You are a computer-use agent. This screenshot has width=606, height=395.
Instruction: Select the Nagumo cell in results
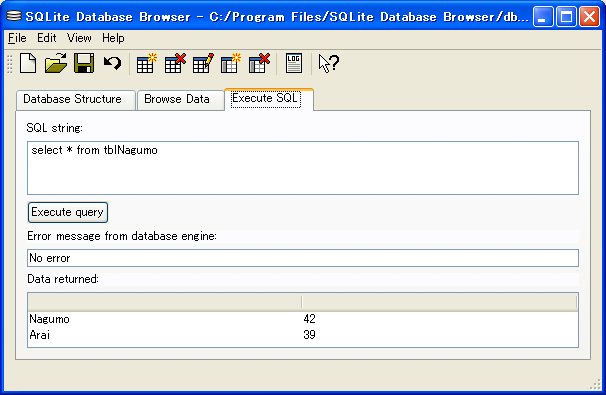point(49,319)
